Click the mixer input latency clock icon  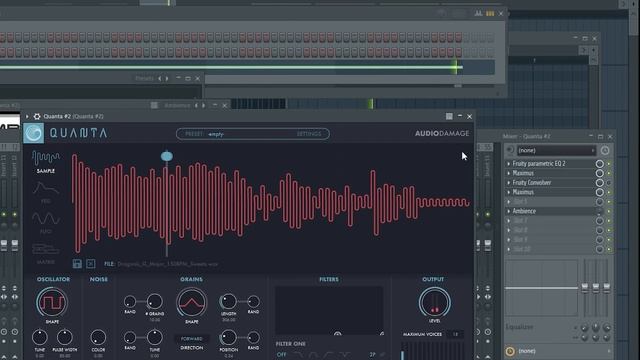pyautogui.click(x=605, y=150)
